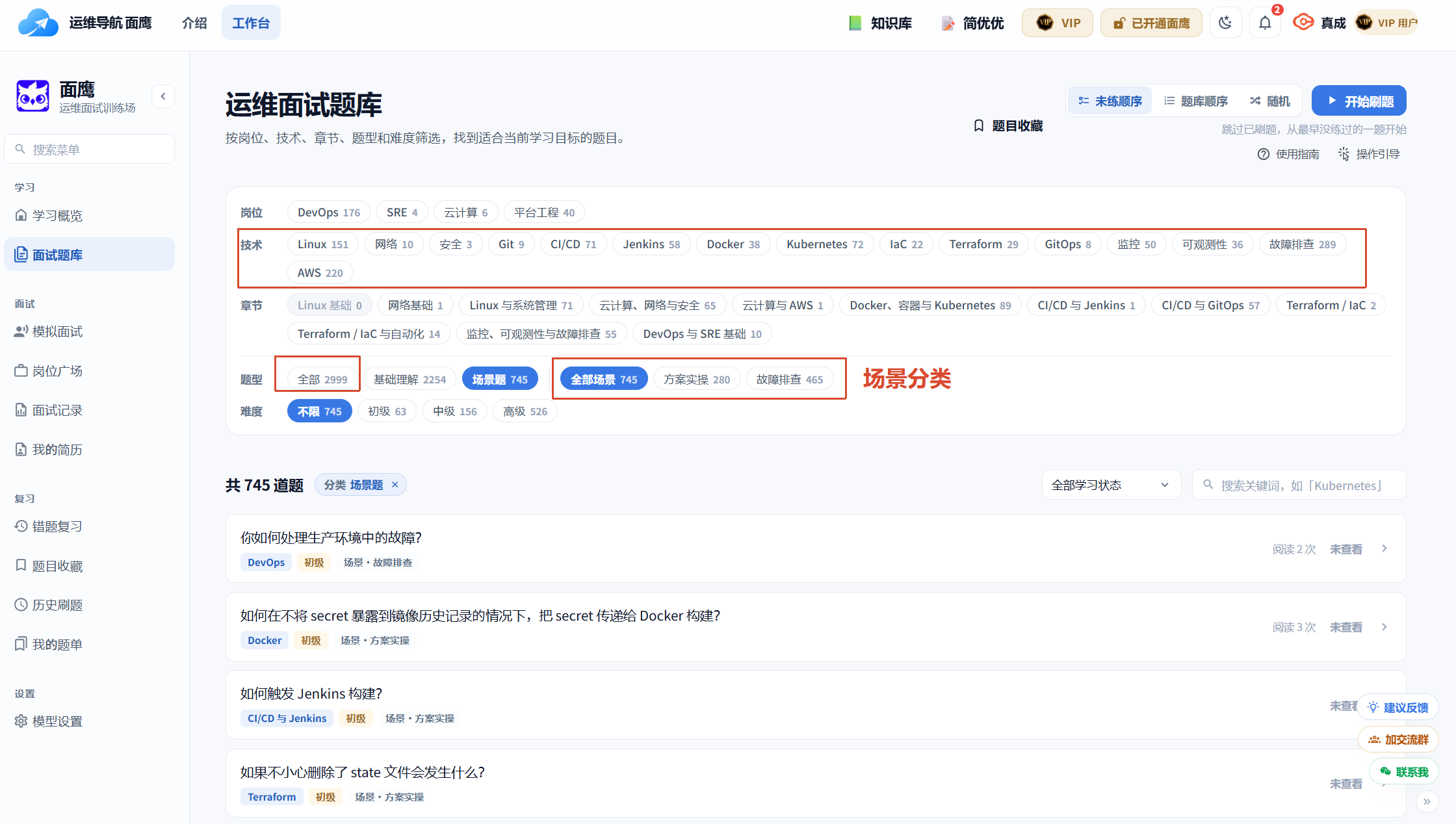Select 随机 ordering mode
The image size is (1456, 824).
[1269, 101]
